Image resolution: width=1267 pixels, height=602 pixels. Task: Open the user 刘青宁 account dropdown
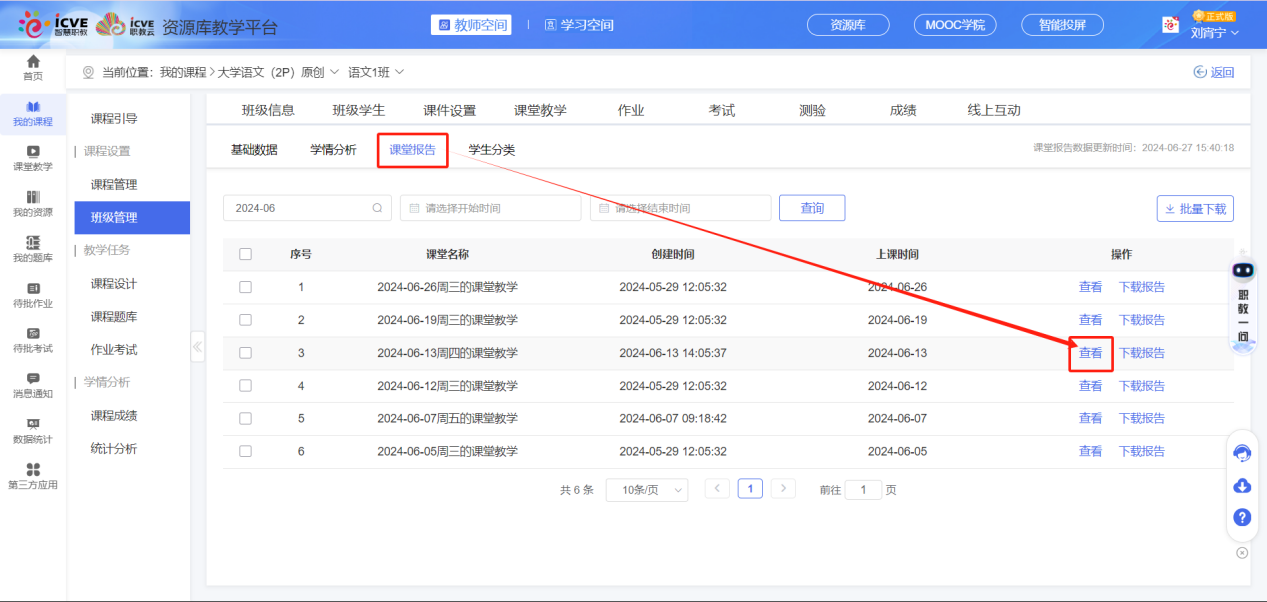(1214, 32)
